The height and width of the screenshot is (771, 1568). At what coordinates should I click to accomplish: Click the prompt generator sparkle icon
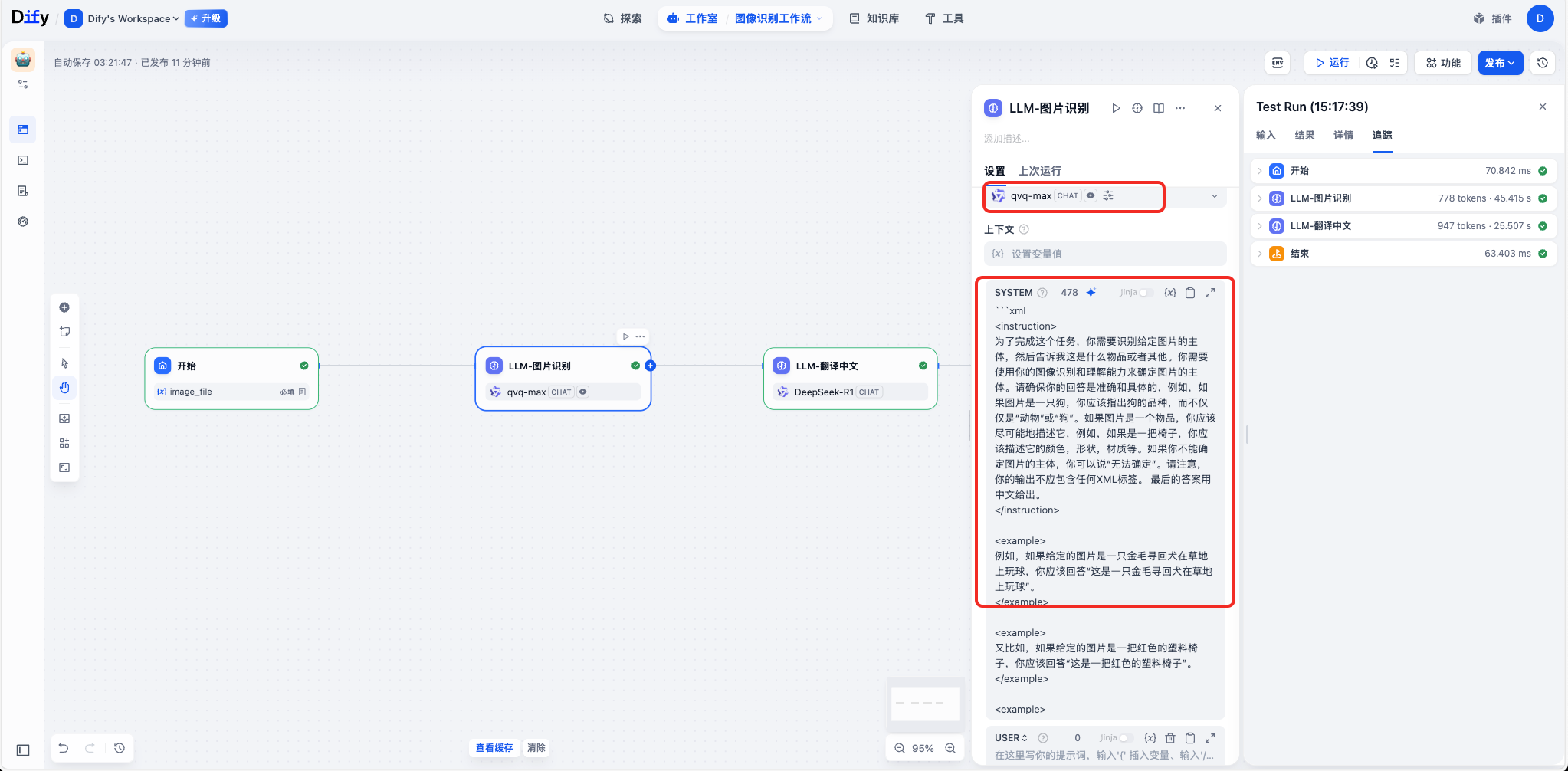pos(1091,293)
